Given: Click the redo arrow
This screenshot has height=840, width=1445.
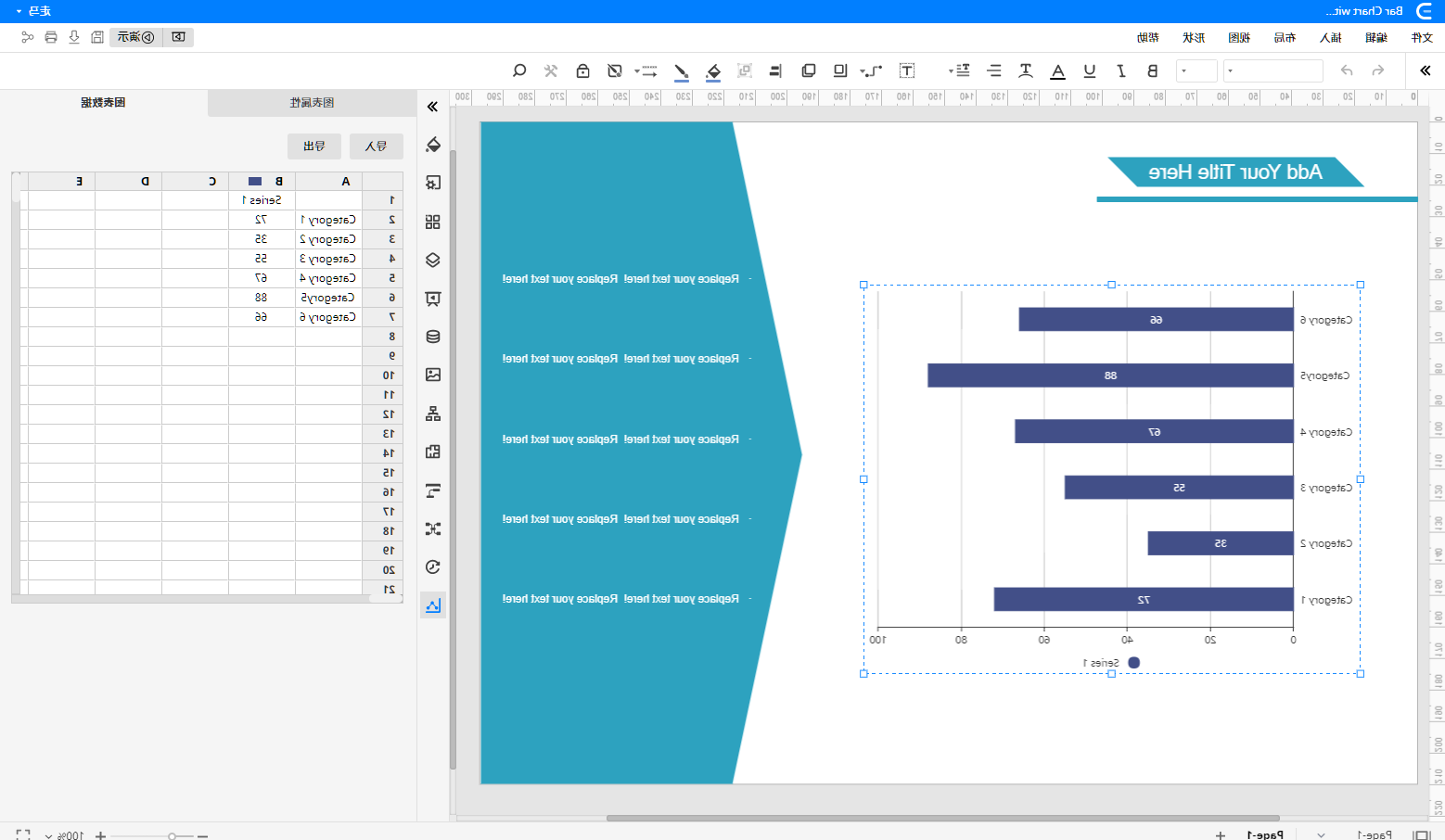Looking at the screenshot, I should pos(1378,70).
